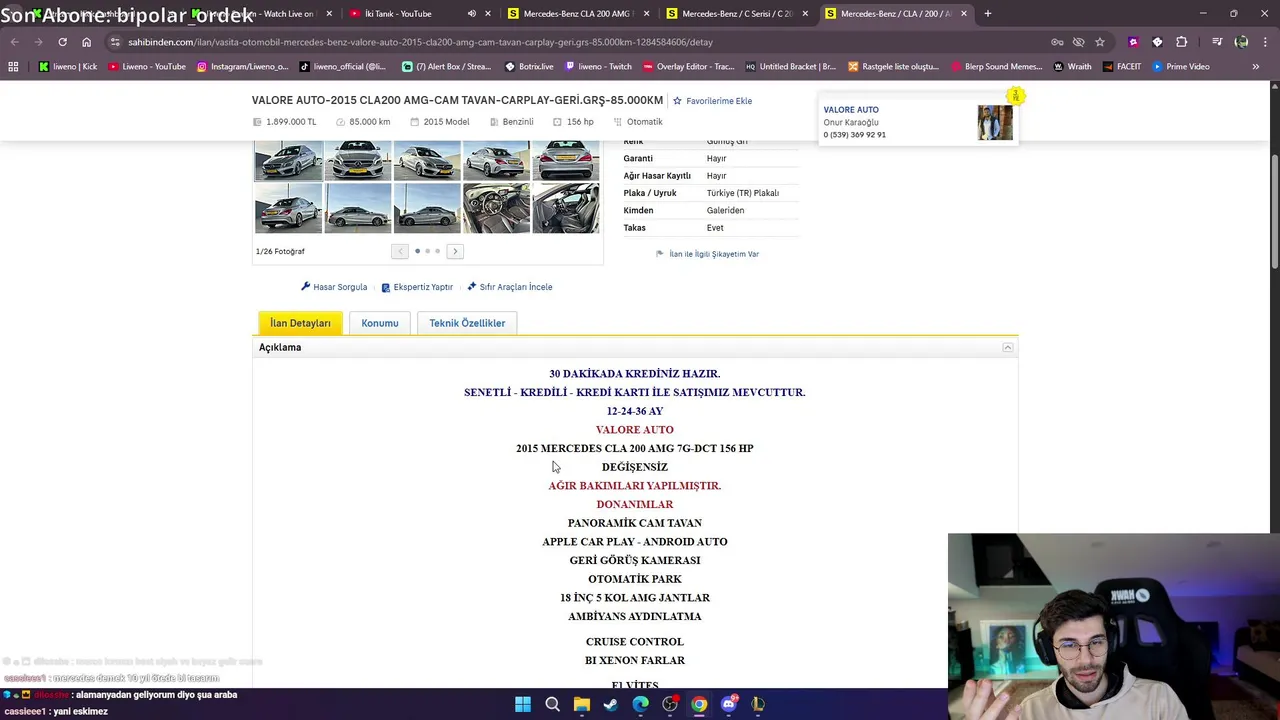The height and width of the screenshot is (720, 1280).
Task: Click the Galeriden value in Kimden row
Action: [725, 211]
